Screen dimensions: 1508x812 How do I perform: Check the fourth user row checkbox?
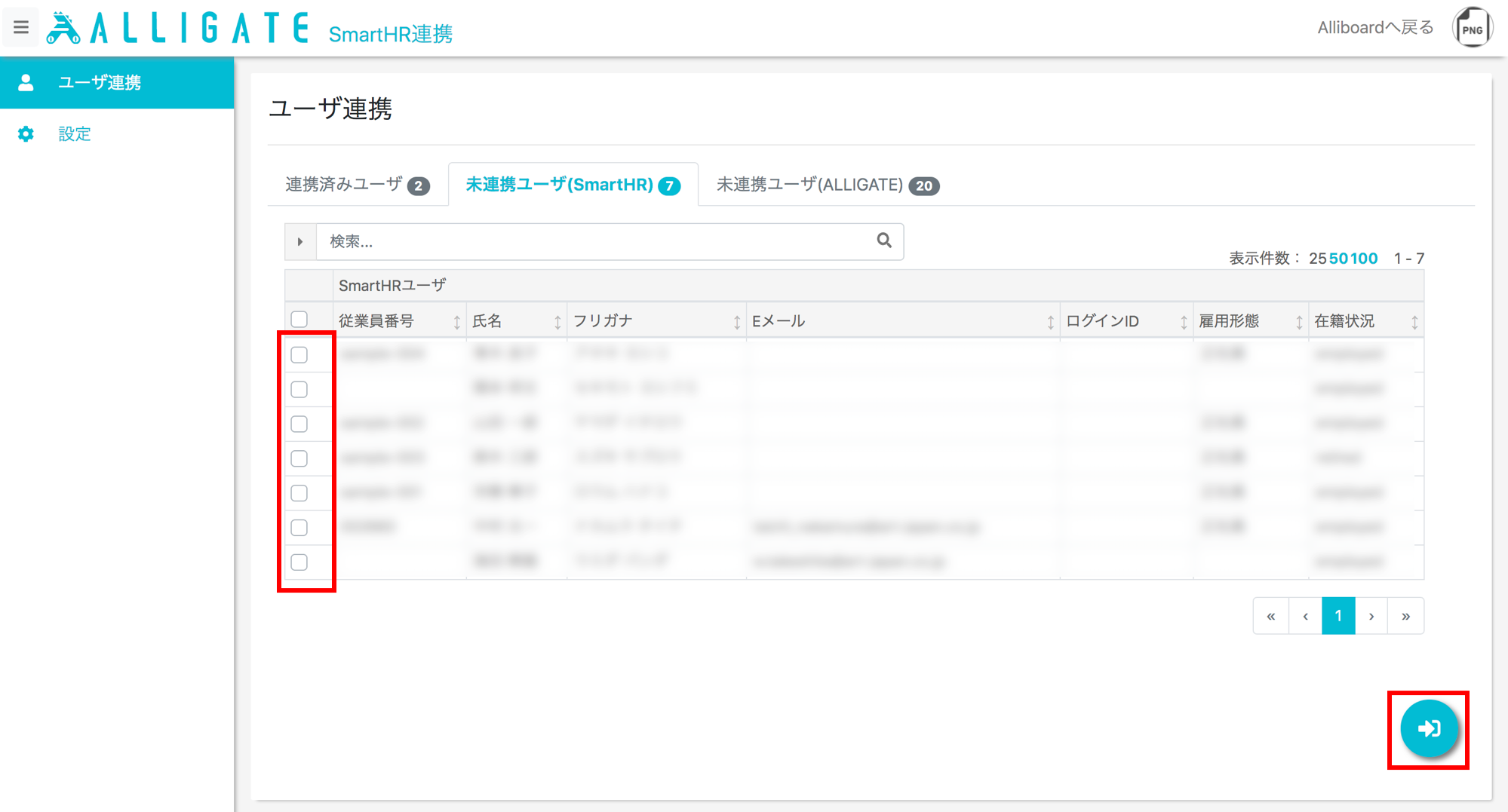(299, 458)
